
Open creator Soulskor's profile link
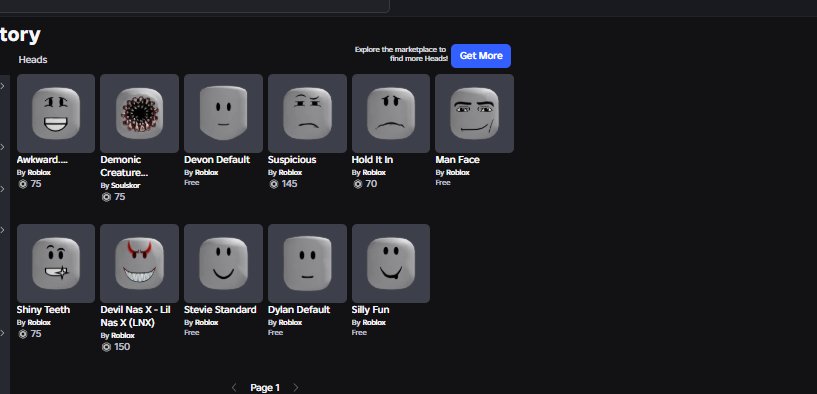(x=126, y=186)
